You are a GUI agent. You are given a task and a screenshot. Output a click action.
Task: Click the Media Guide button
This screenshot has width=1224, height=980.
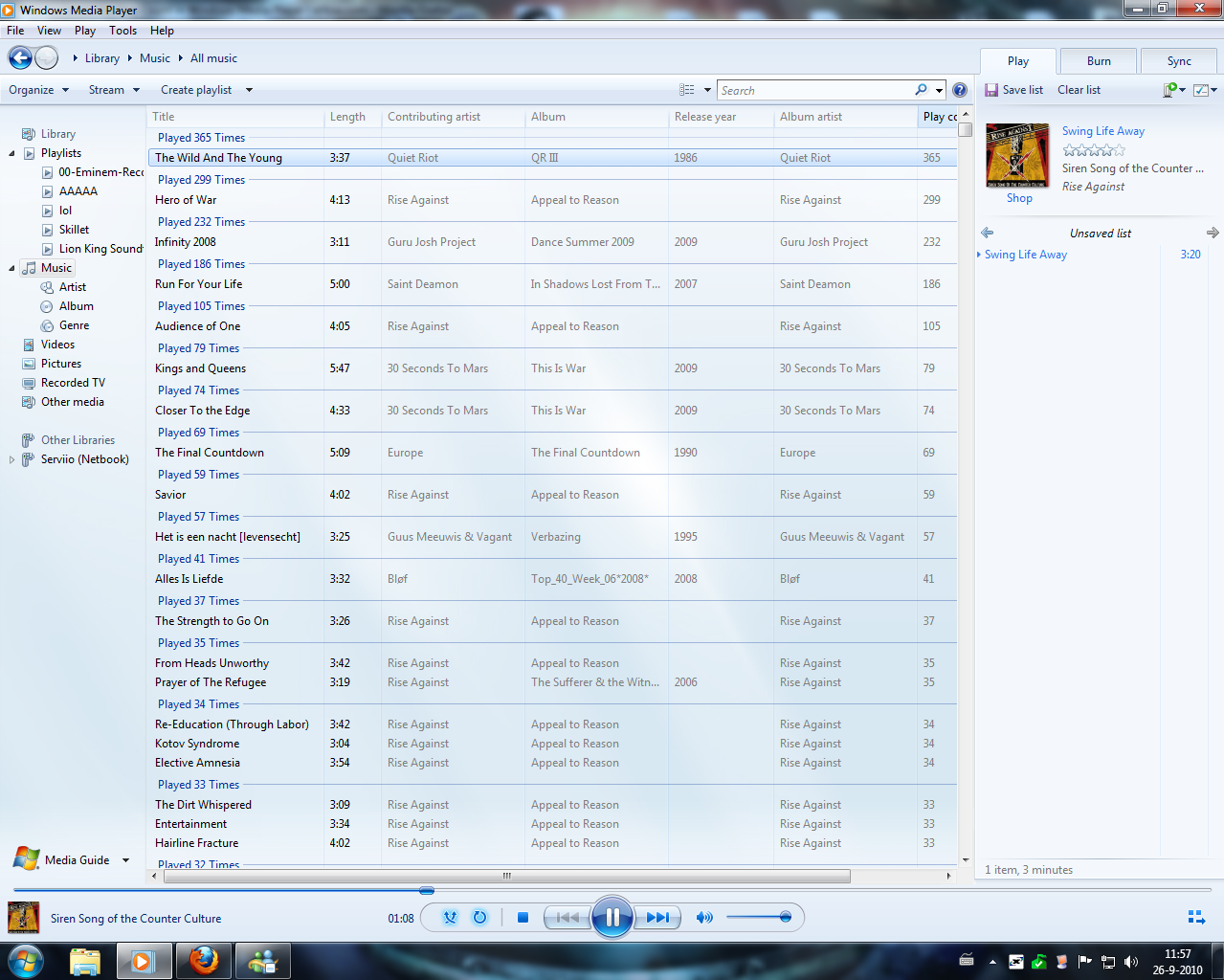click(x=62, y=859)
